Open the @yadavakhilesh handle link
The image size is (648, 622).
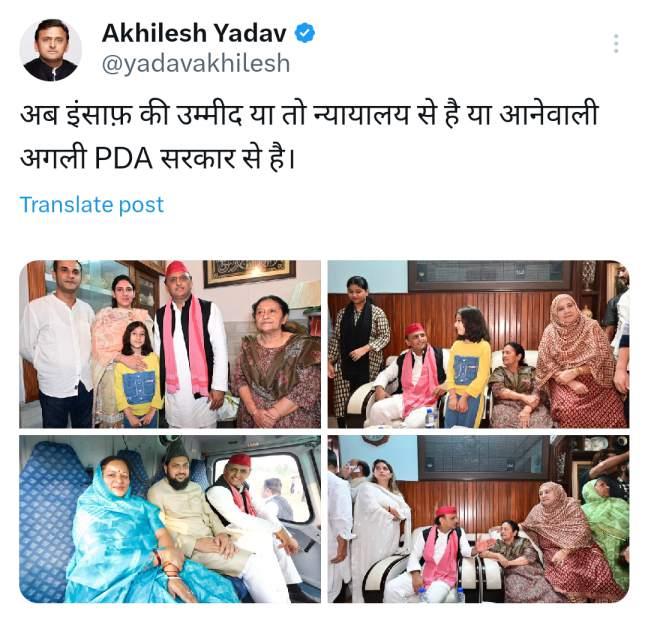[195, 63]
